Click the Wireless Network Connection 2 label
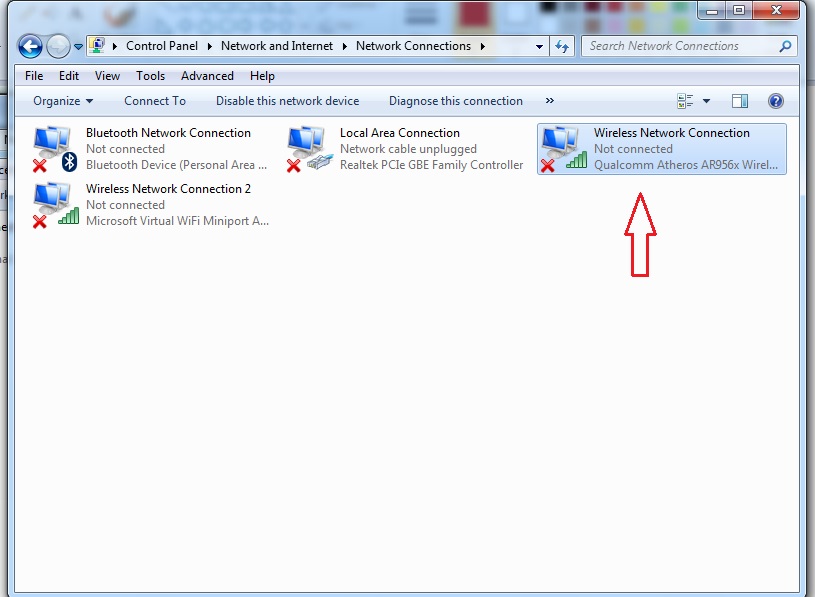Image resolution: width=815 pixels, height=597 pixels. click(x=168, y=189)
